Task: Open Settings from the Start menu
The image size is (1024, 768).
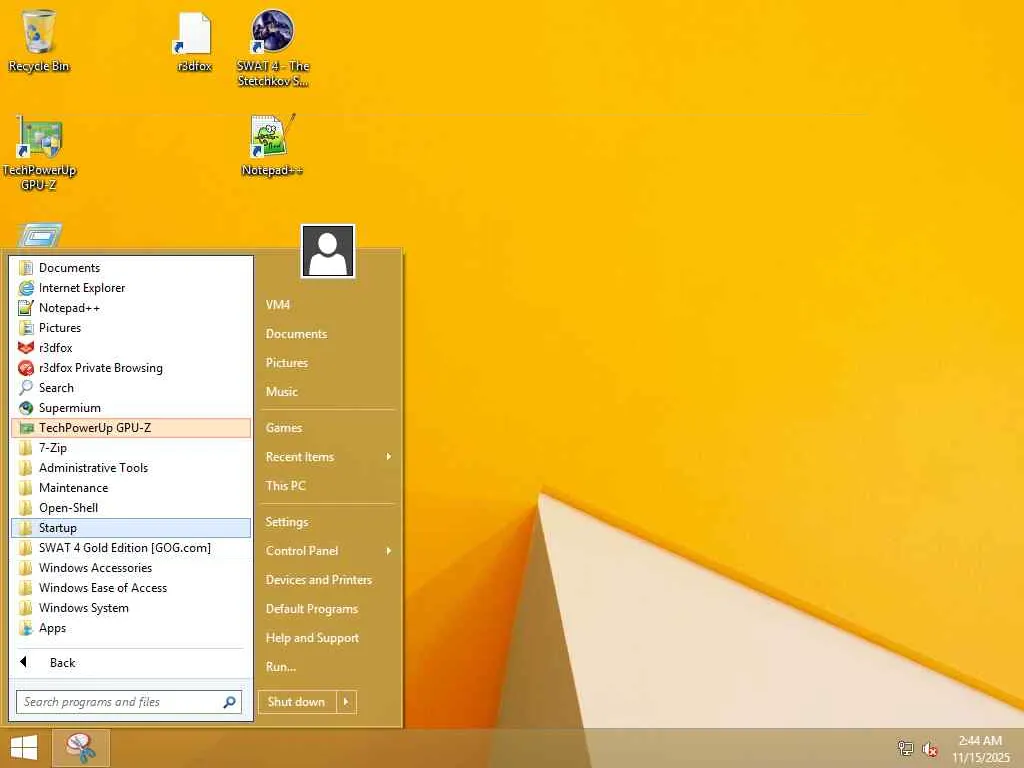Action: pyautogui.click(x=328, y=522)
